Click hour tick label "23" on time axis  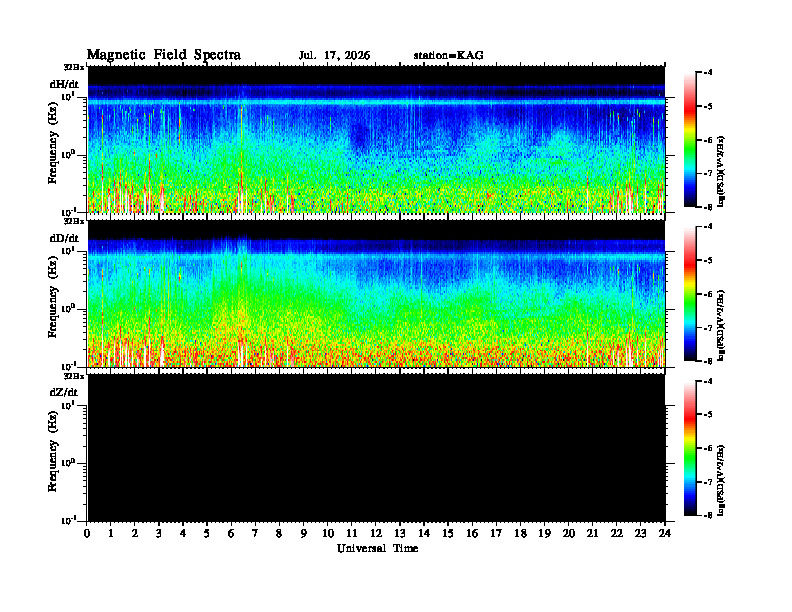click(x=640, y=534)
